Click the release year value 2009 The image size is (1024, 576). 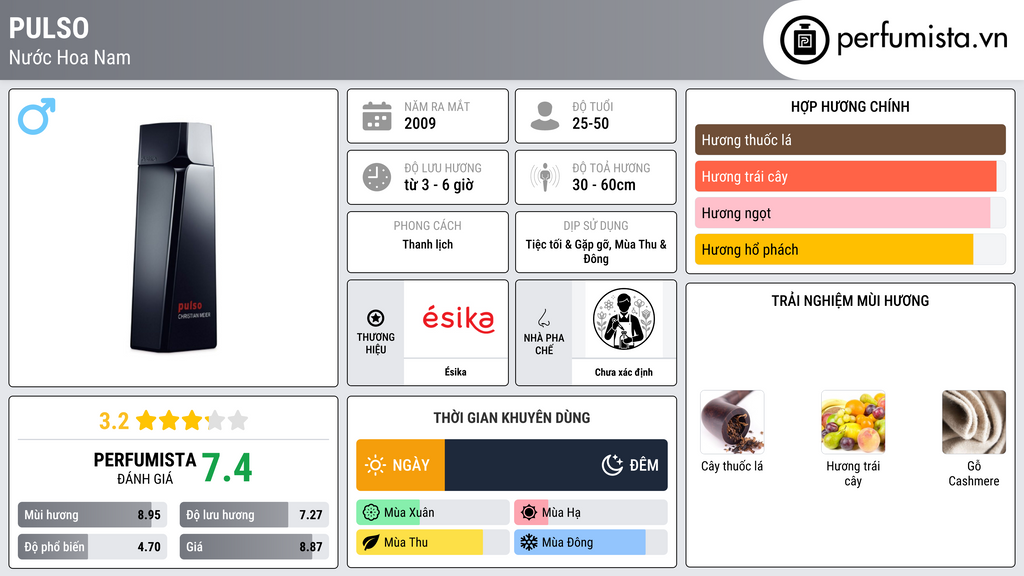click(420, 123)
